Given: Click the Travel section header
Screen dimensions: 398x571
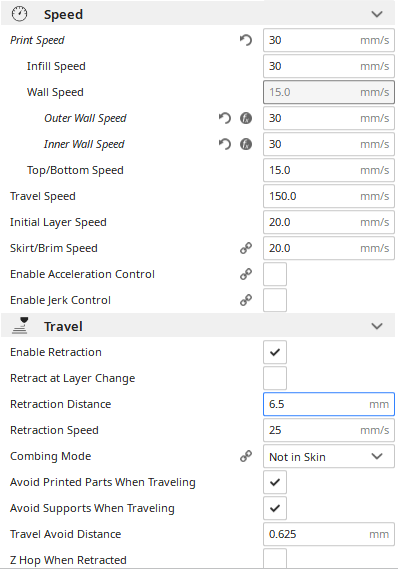Looking at the screenshot, I should pyautogui.click(x=198, y=326).
